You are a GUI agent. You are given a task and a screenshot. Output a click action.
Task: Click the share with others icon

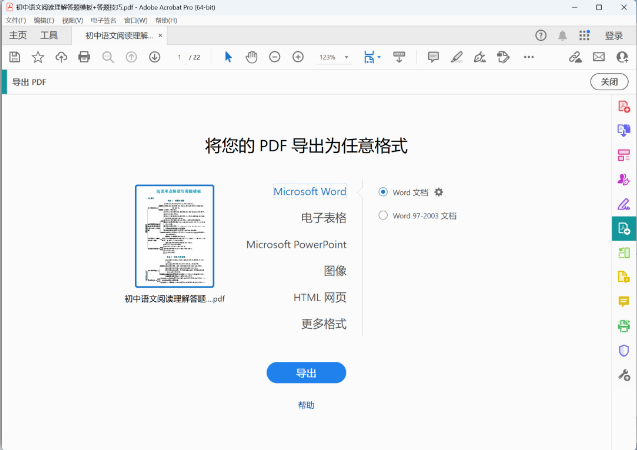click(622, 57)
